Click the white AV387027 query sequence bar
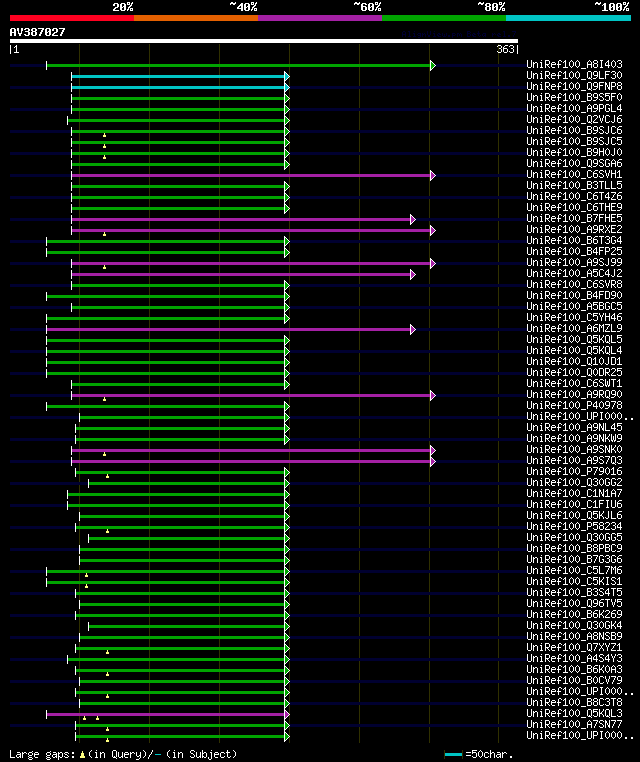 [264, 41]
